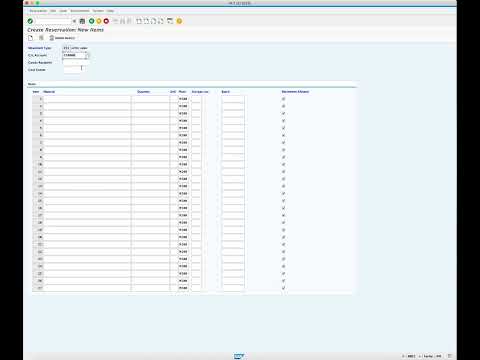Click the 'Create Reservation: New Items' title

click(x=65, y=30)
